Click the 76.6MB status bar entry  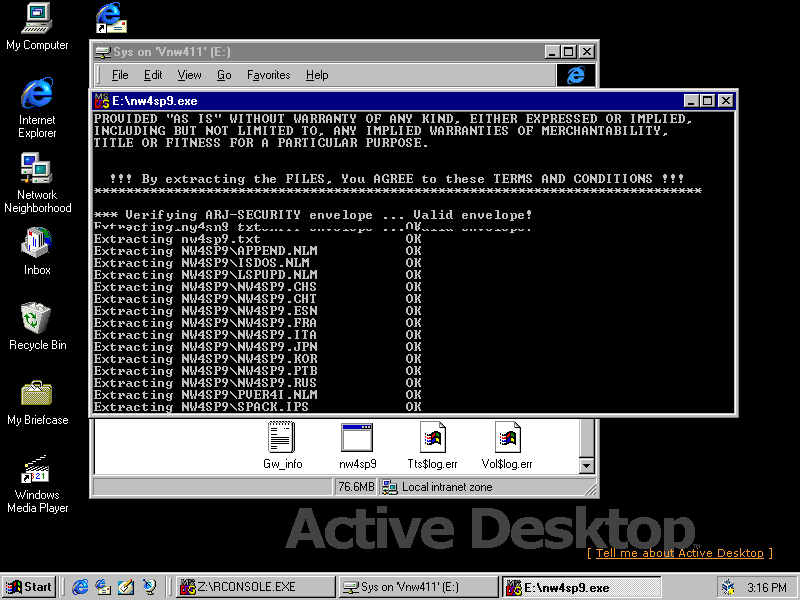[x=356, y=487]
